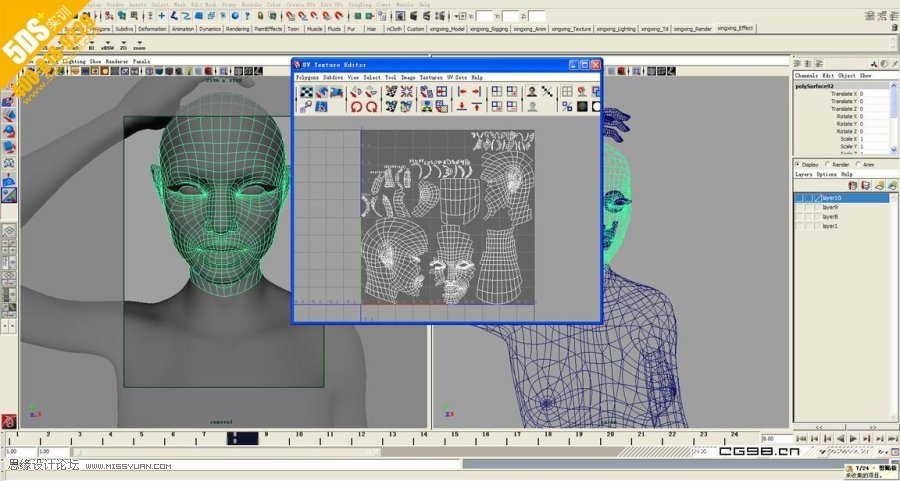This screenshot has height=481, width=900.
Task: Click frame 12 on the time slider
Action: (x=361, y=438)
